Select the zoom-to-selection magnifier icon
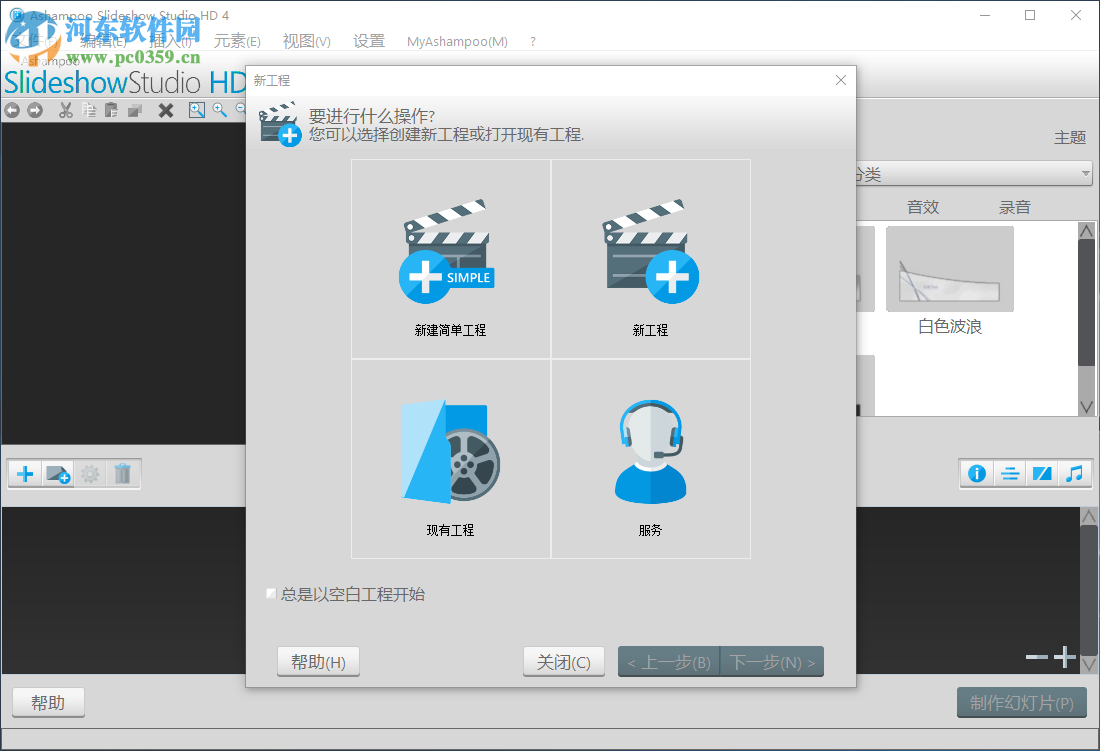Screen dimensions: 1100x751 click(x=197, y=110)
